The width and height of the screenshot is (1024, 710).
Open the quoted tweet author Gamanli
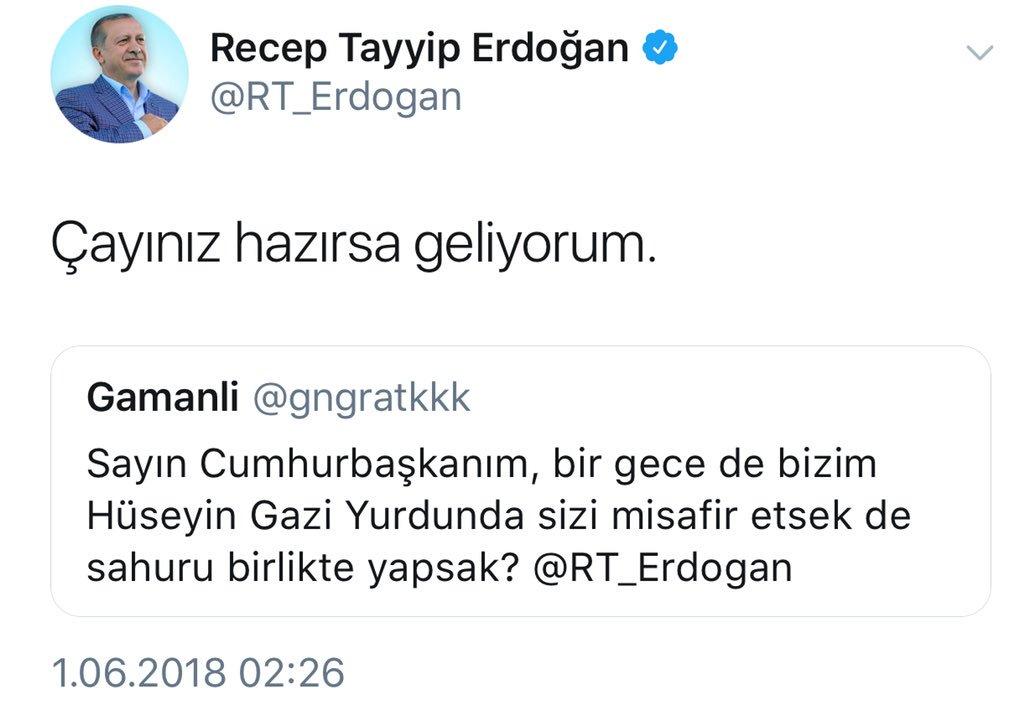pos(162,398)
